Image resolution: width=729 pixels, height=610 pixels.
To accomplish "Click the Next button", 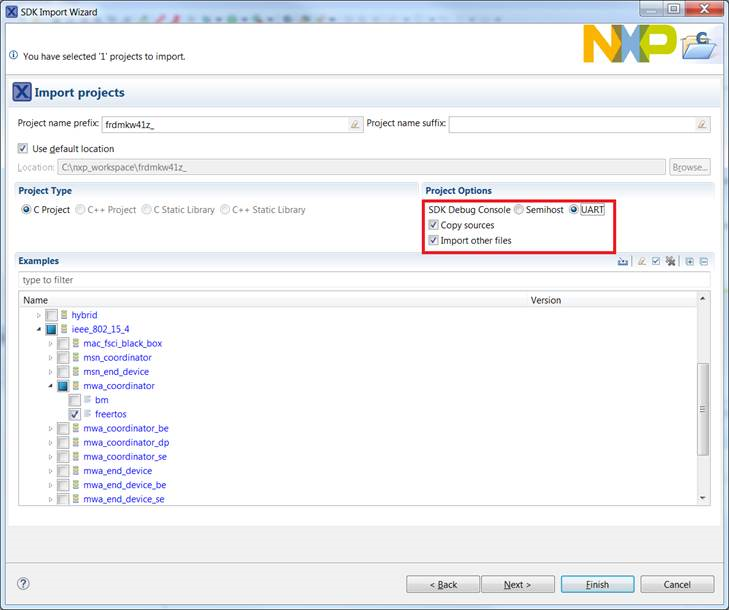I will click(517, 584).
